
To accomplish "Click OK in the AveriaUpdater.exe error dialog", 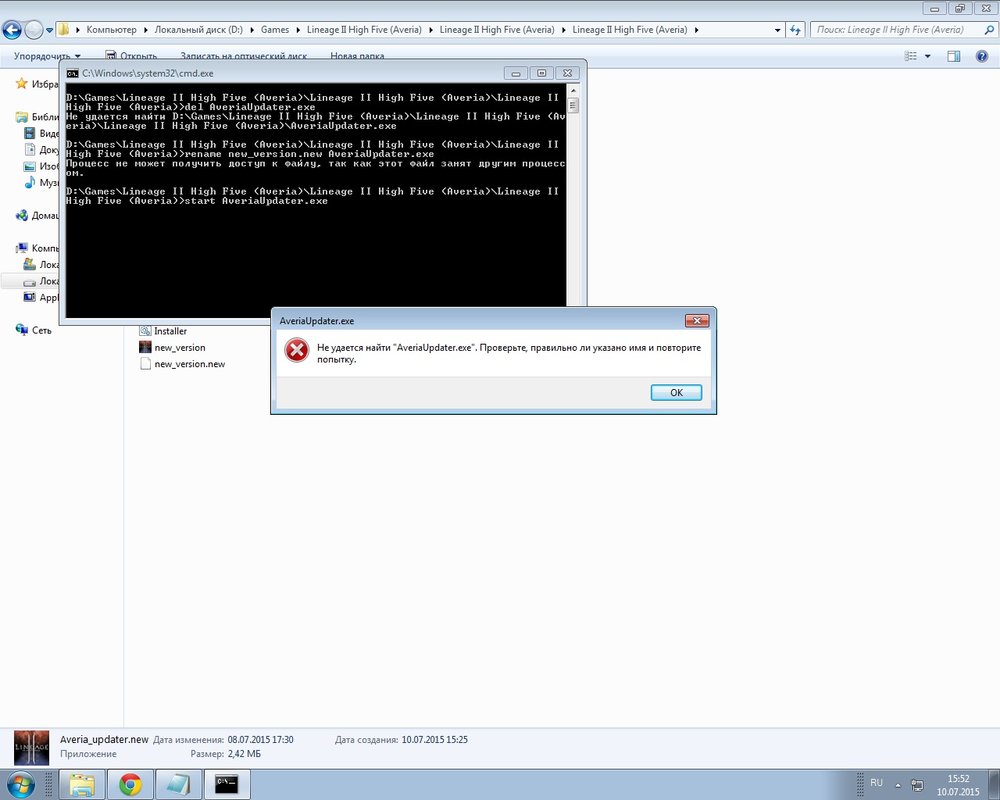I will click(x=676, y=393).
